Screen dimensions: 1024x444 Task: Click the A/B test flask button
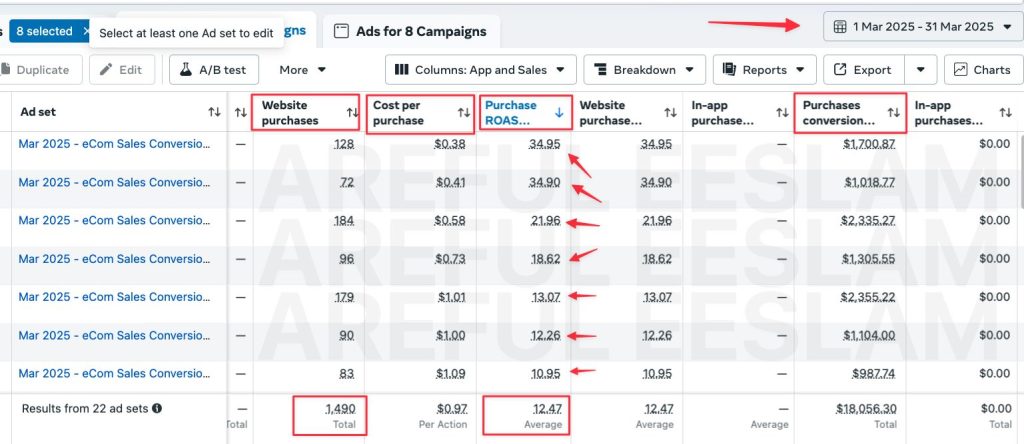click(x=214, y=70)
